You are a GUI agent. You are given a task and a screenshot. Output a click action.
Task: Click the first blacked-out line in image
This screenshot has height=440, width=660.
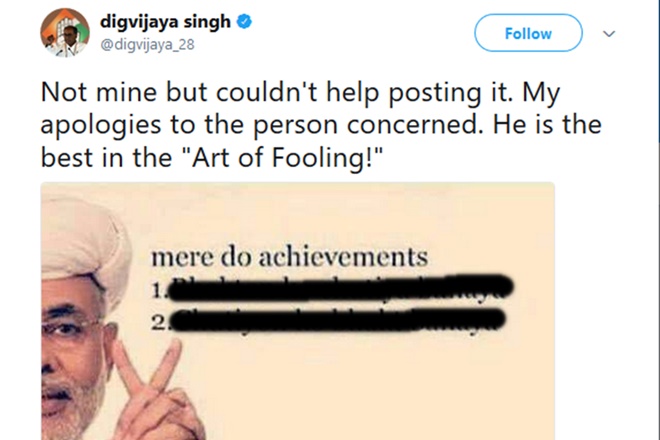(340, 289)
